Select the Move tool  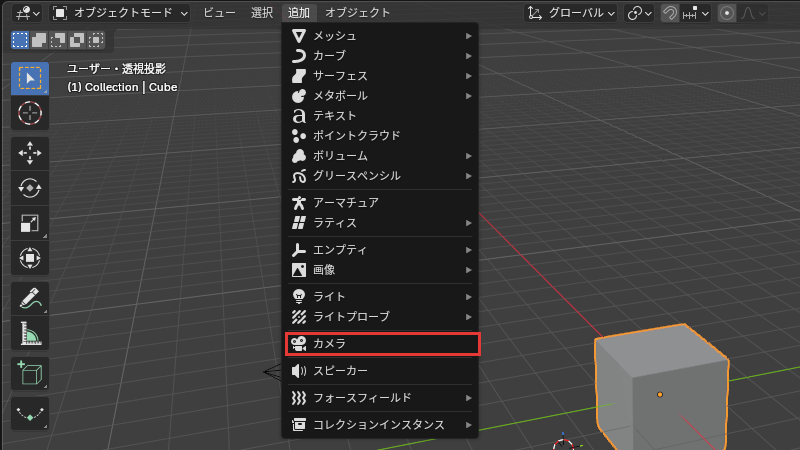pos(30,153)
